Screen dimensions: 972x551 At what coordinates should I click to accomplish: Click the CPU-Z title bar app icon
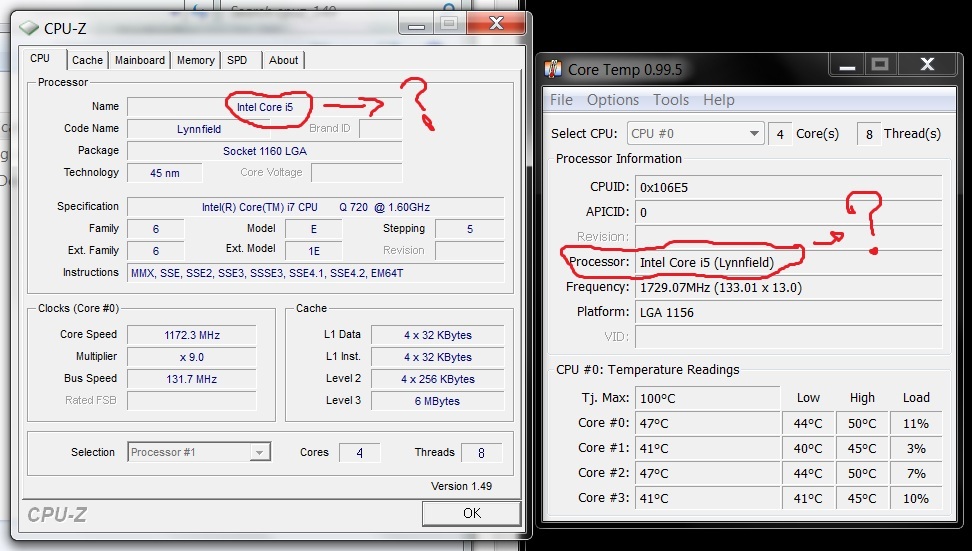click(x=29, y=28)
